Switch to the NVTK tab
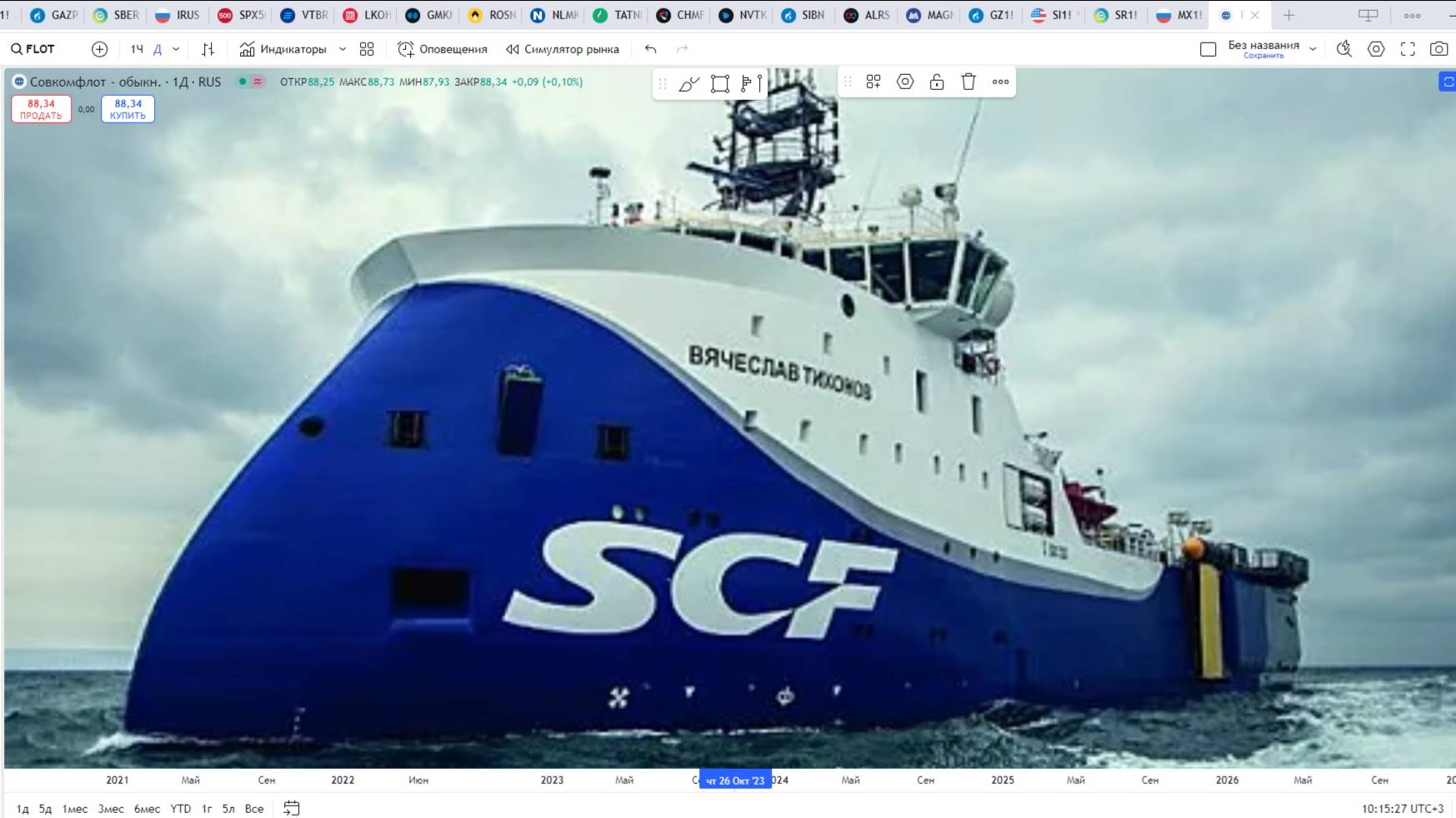This screenshot has width=1456, height=818. tap(741, 15)
